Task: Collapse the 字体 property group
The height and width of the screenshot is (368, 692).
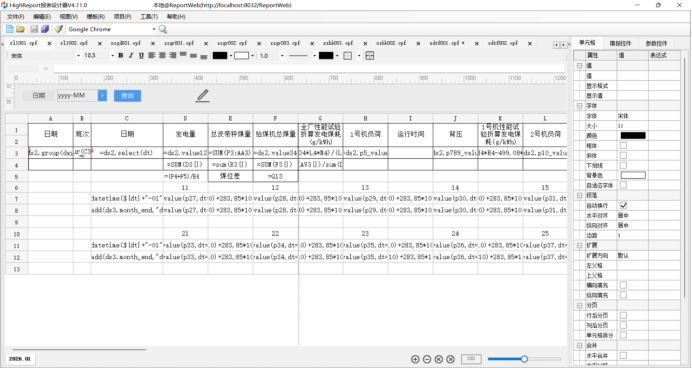Action: coord(579,106)
